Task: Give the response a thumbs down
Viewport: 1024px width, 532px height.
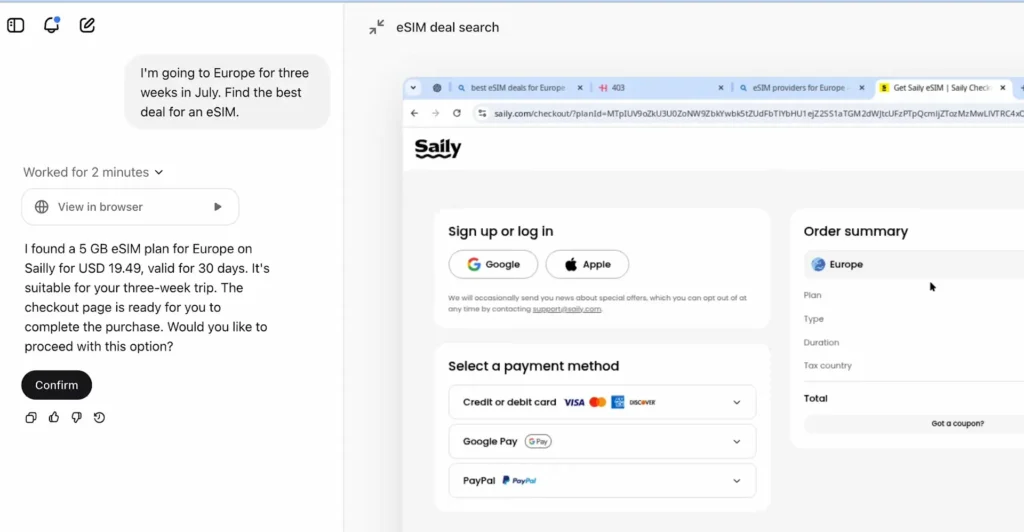Action: 76,417
